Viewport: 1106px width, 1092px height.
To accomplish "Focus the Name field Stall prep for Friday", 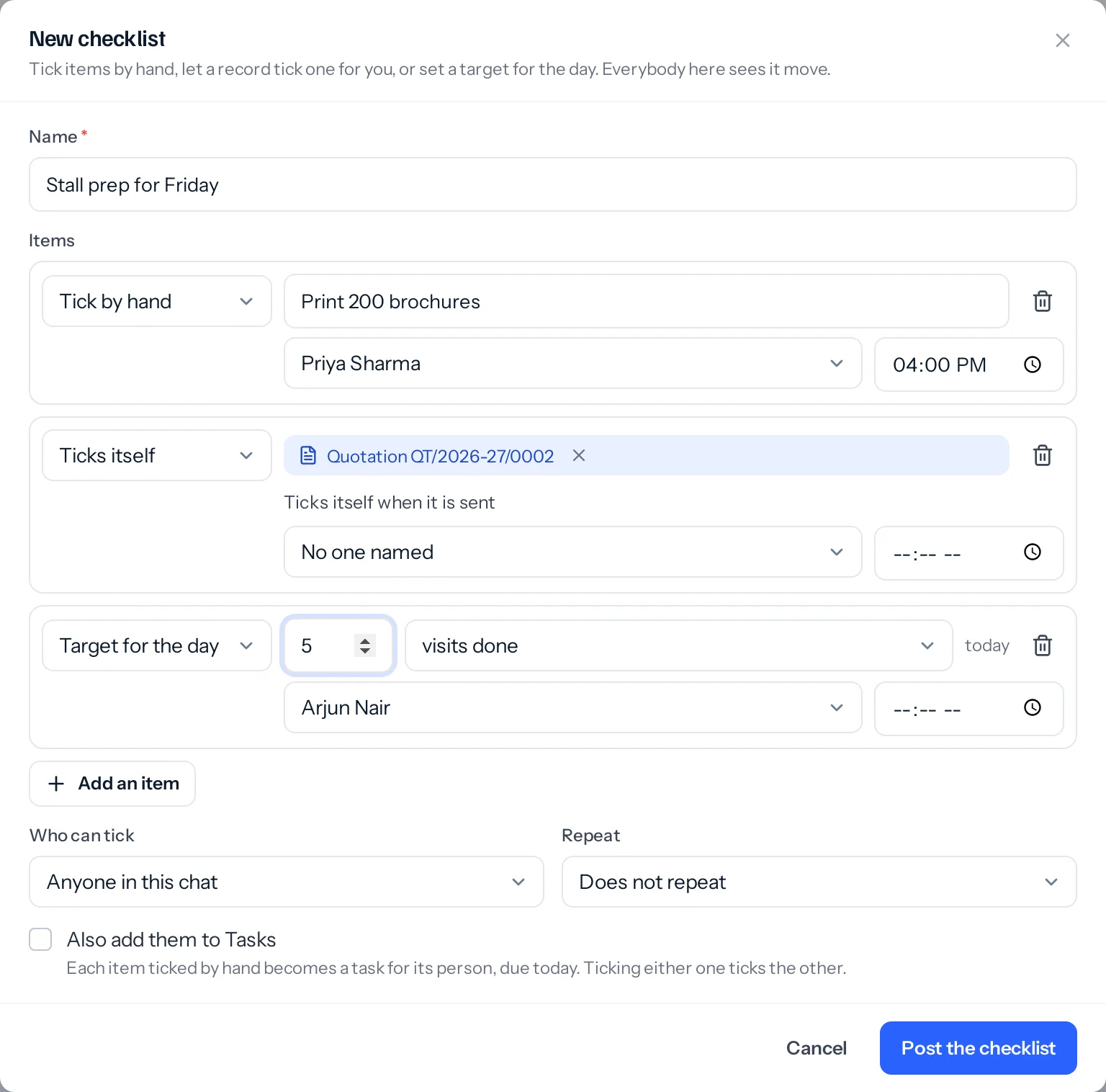I will (x=553, y=184).
